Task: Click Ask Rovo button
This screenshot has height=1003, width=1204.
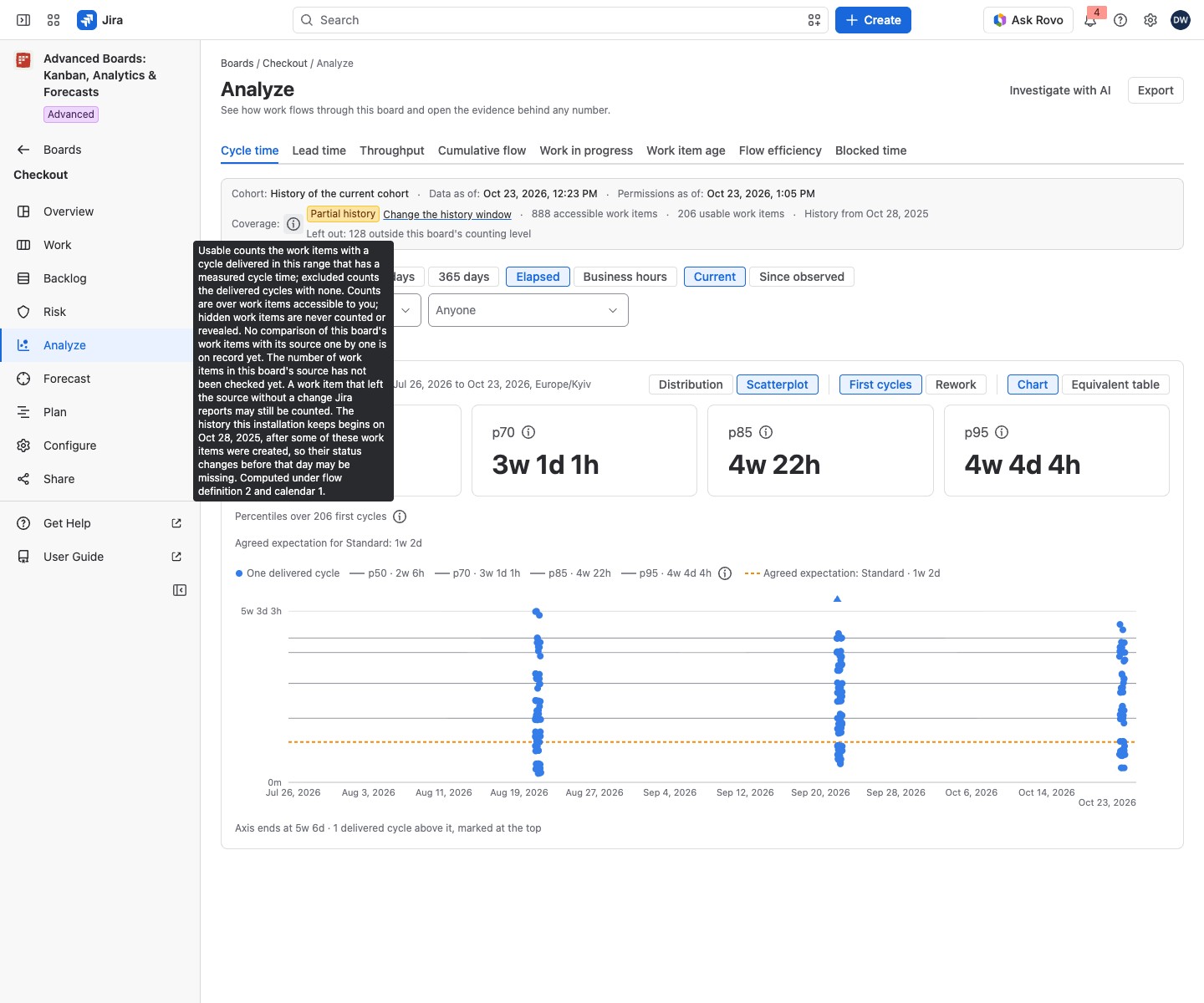Action: (1028, 20)
